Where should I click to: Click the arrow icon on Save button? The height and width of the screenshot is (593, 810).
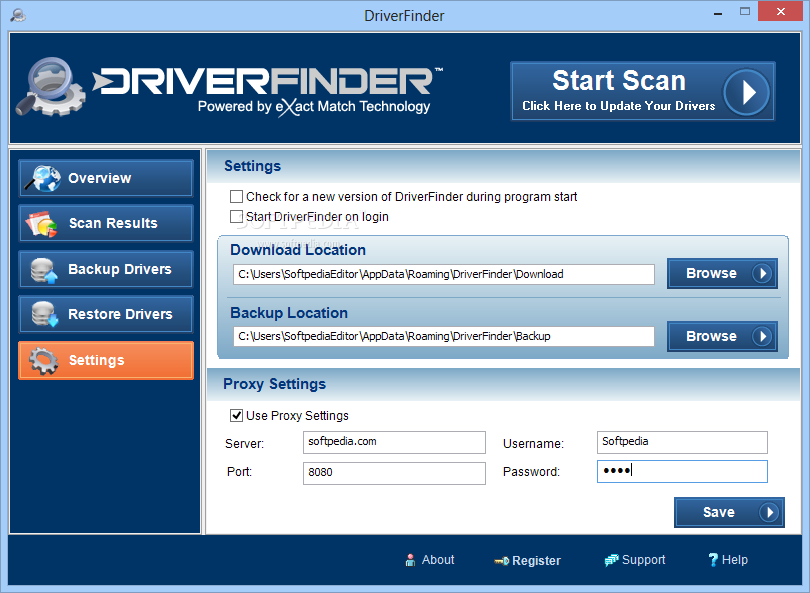[769, 512]
